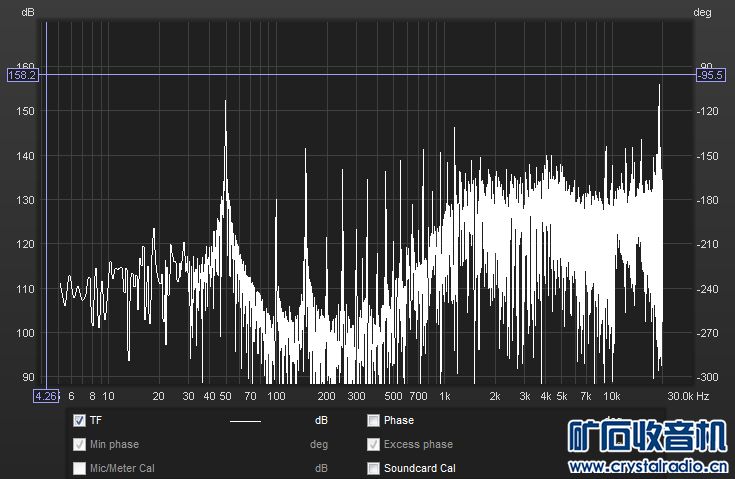Click the -95.5 deg cursor readout
This screenshot has height=479, width=735.
711,75
